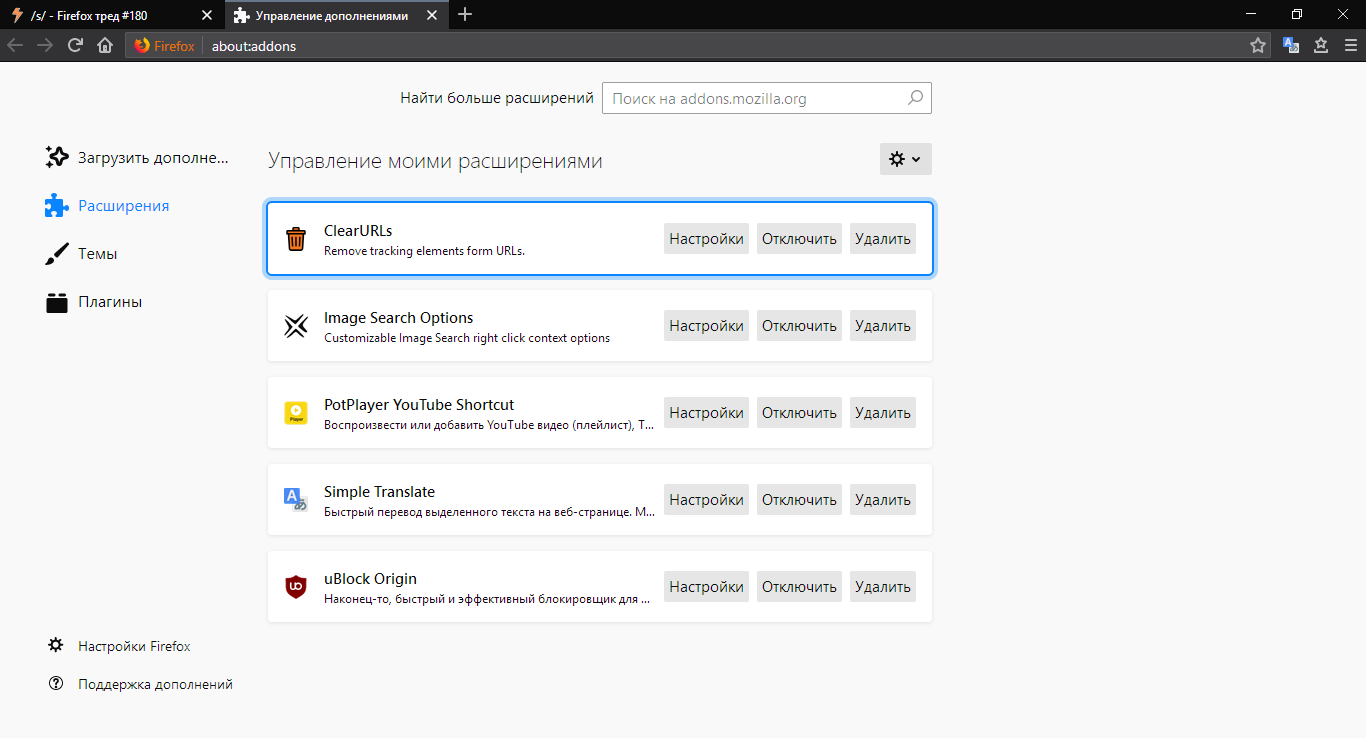Open the Темы category
Screen dimensions: 1366x738
(81, 254)
